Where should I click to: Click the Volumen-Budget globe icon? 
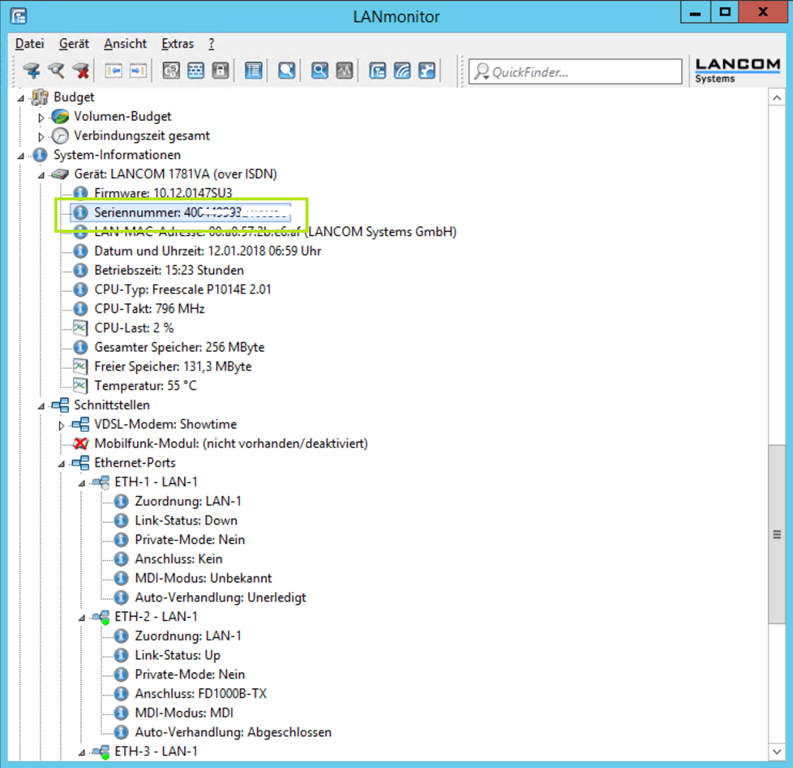coord(61,117)
